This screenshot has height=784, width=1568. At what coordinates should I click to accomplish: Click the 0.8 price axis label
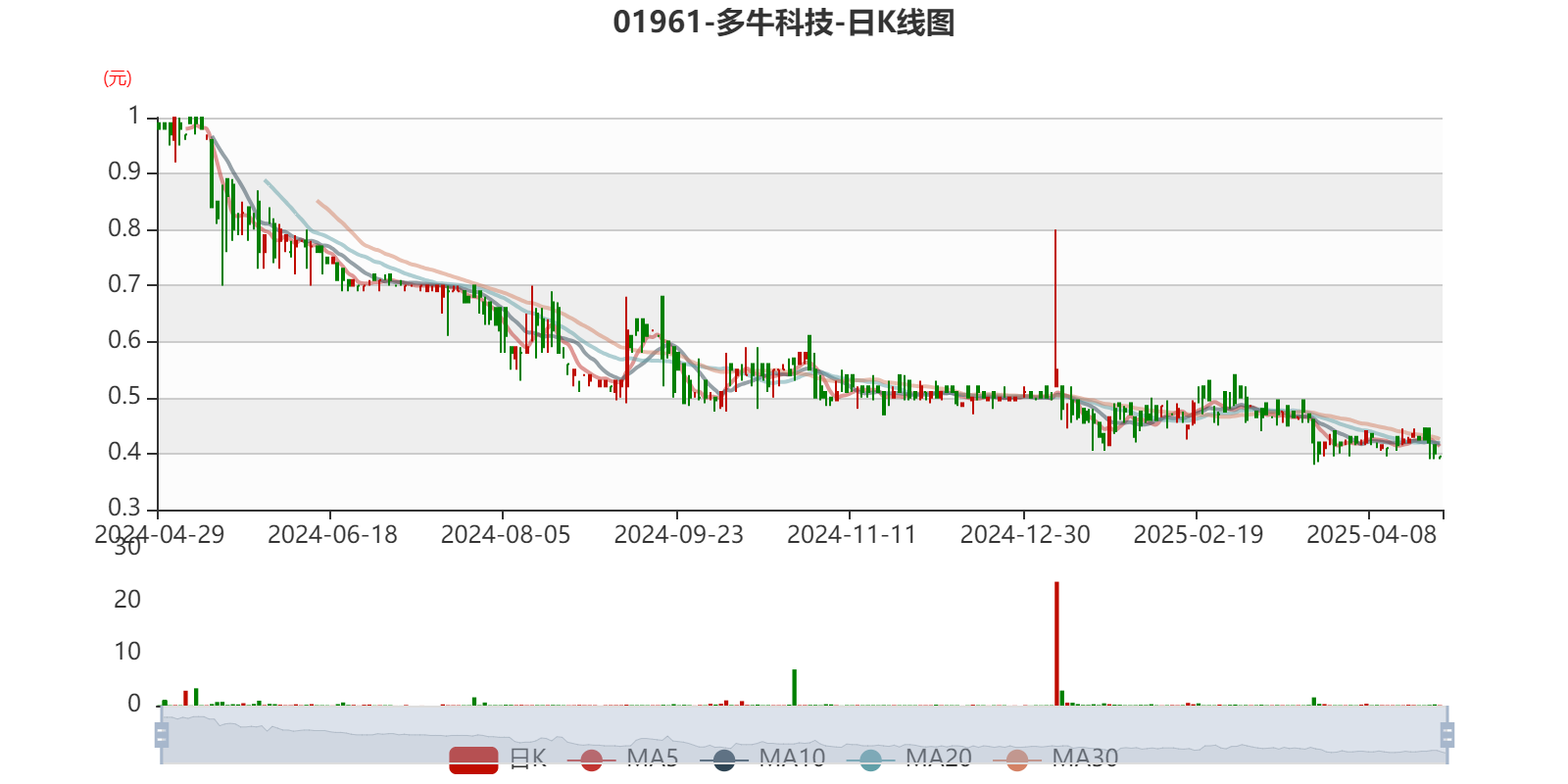(x=124, y=228)
